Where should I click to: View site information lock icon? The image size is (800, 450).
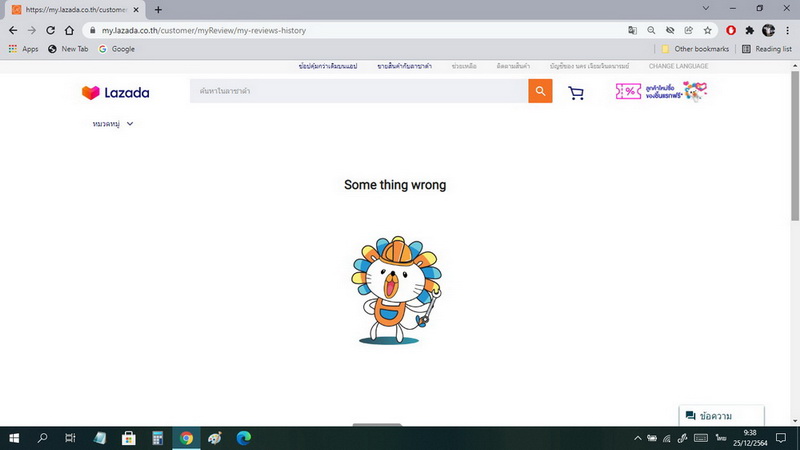(x=92, y=31)
